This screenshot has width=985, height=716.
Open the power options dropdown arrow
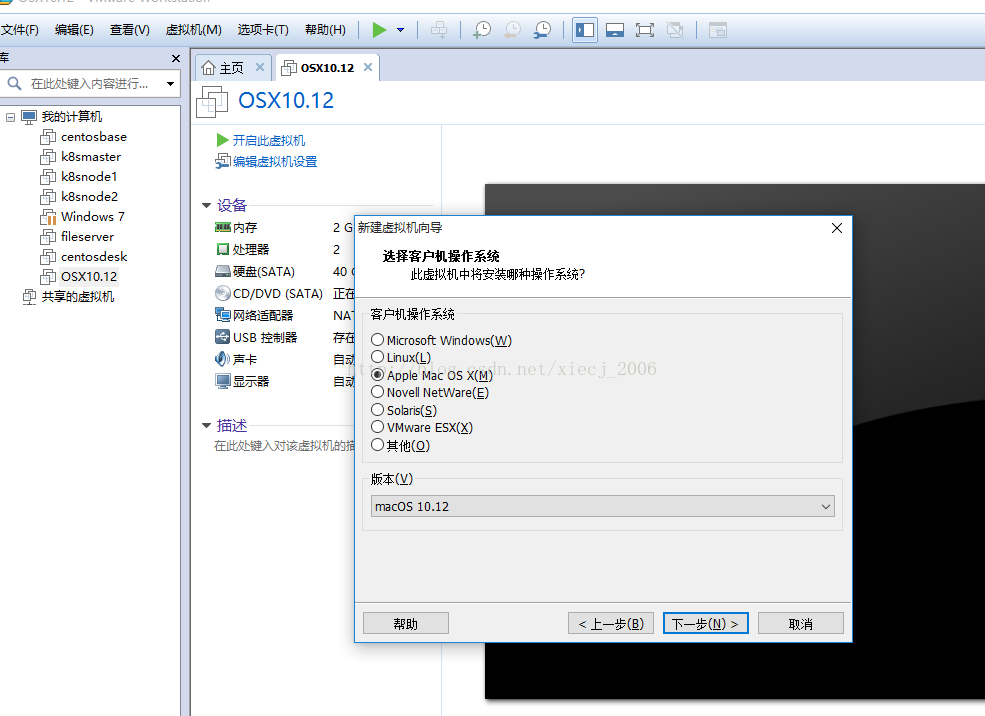[401, 30]
